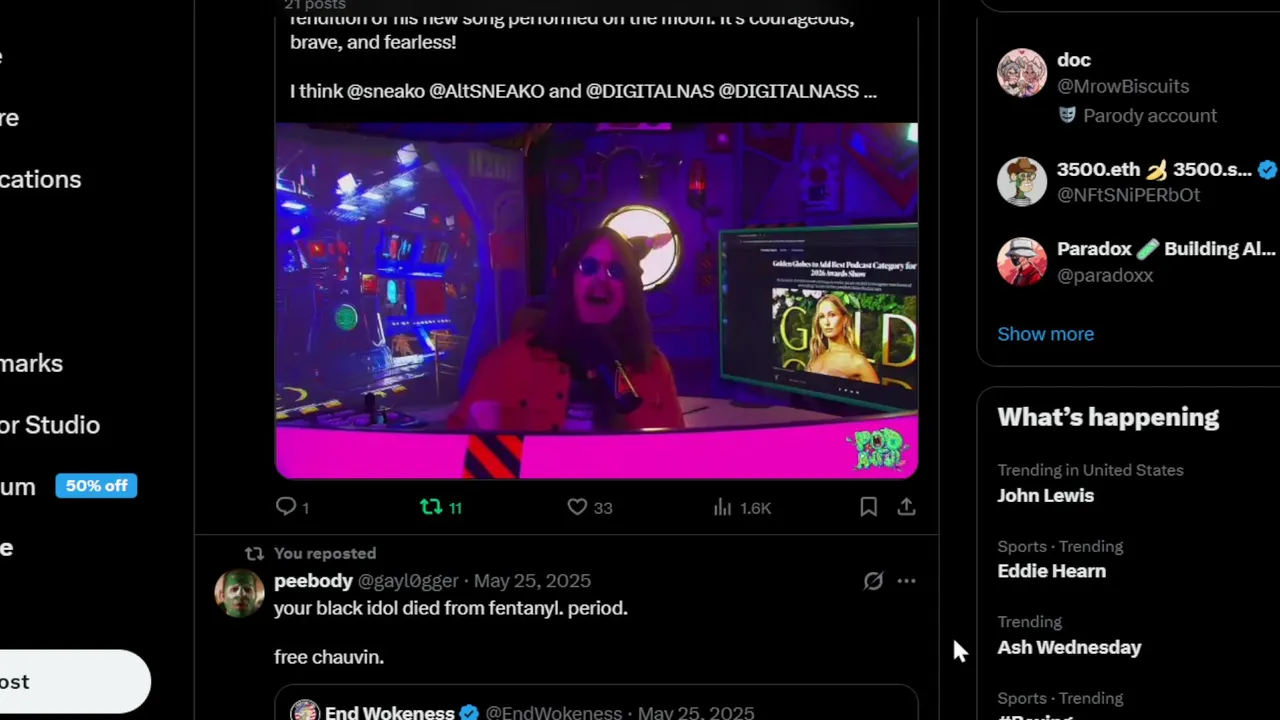The image size is (1280, 720).
Task: Open the three-dot menu on peebody post
Action: pyautogui.click(x=906, y=581)
